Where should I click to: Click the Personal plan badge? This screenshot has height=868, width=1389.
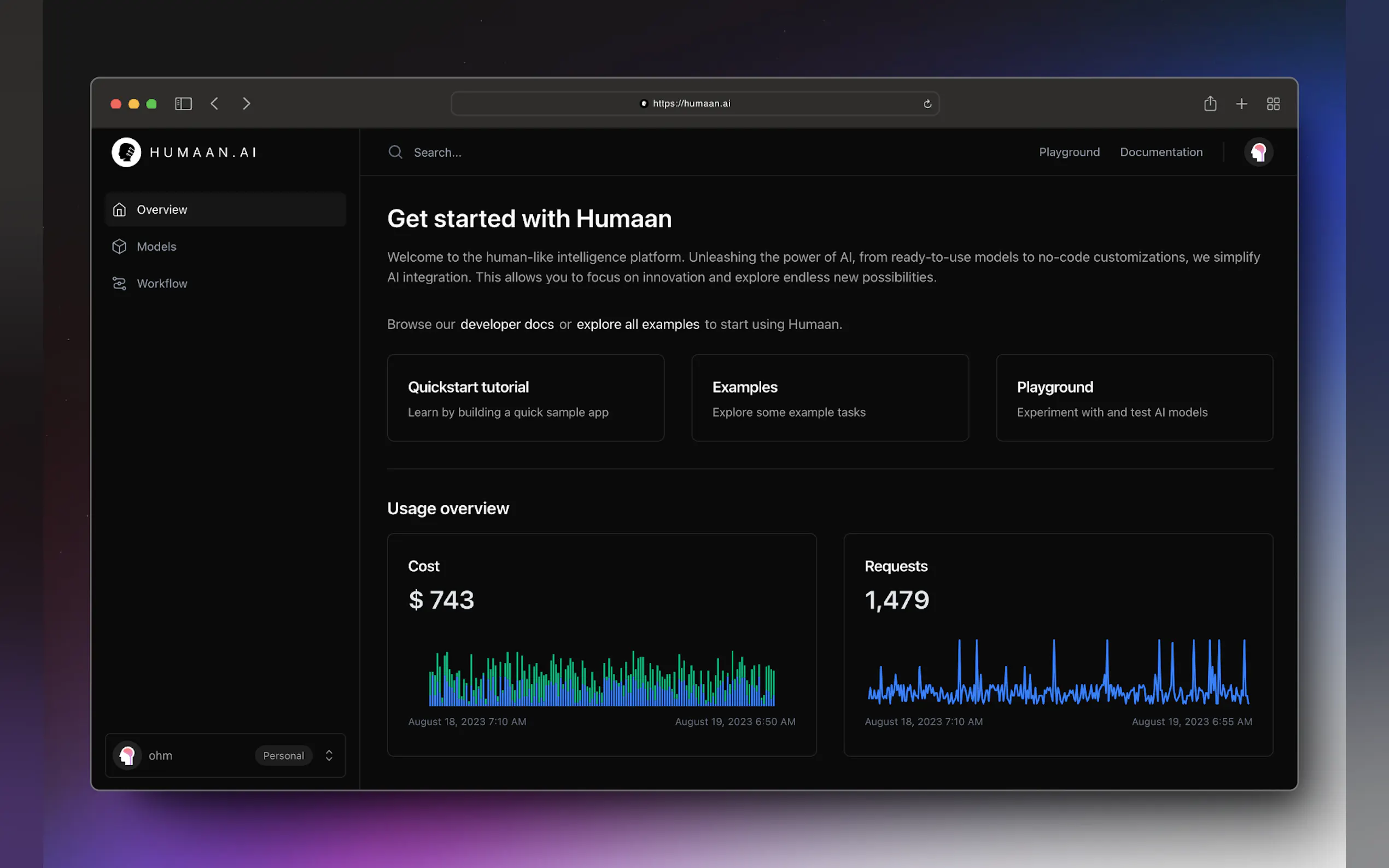283,755
